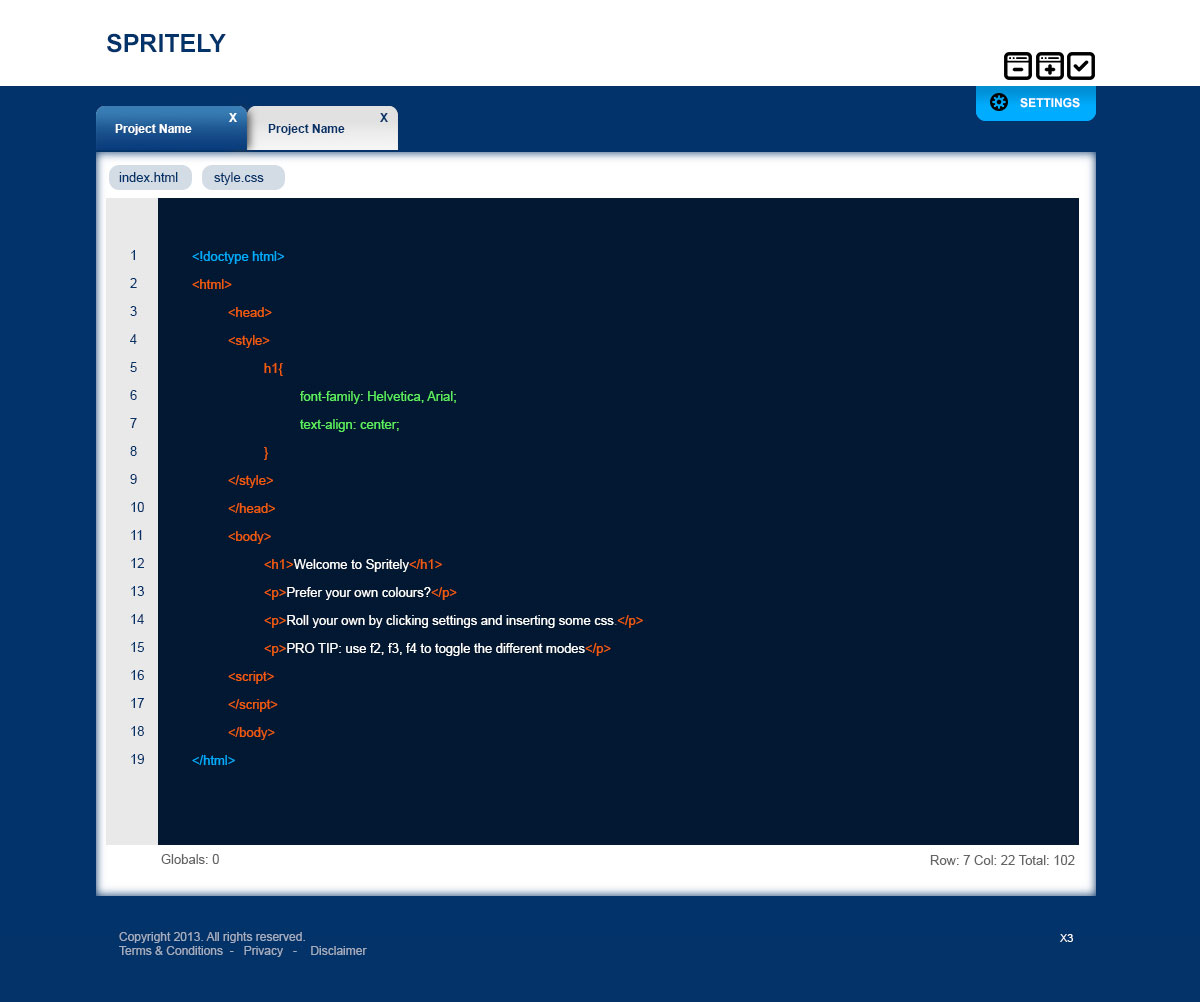
Task: Click line number 7 in the gutter
Action: click(133, 424)
